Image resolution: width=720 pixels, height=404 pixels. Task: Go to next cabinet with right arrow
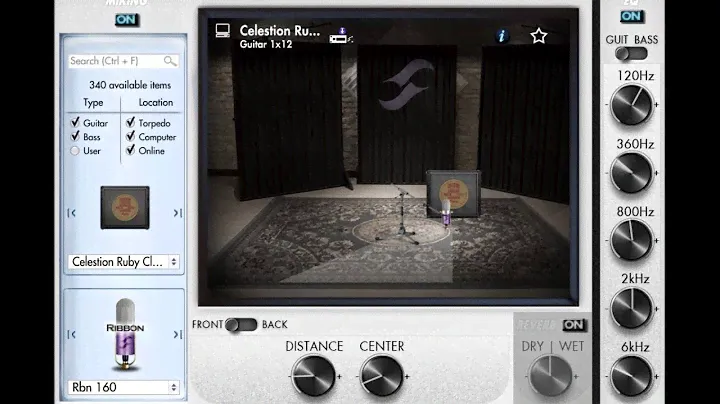(177, 213)
